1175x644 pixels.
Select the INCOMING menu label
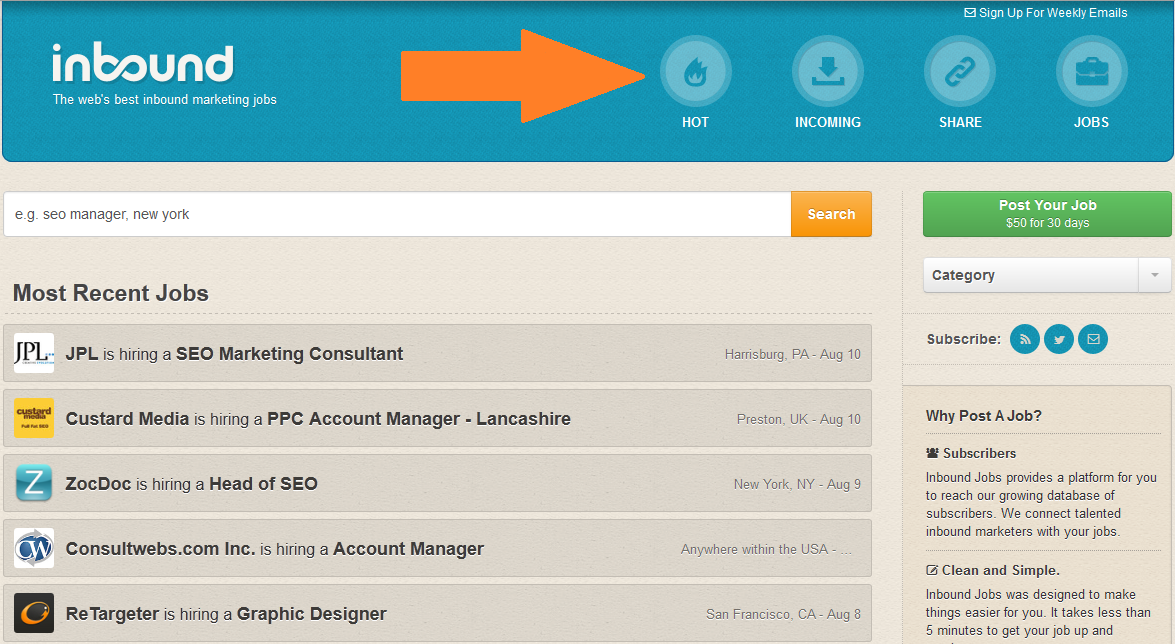click(x=828, y=122)
